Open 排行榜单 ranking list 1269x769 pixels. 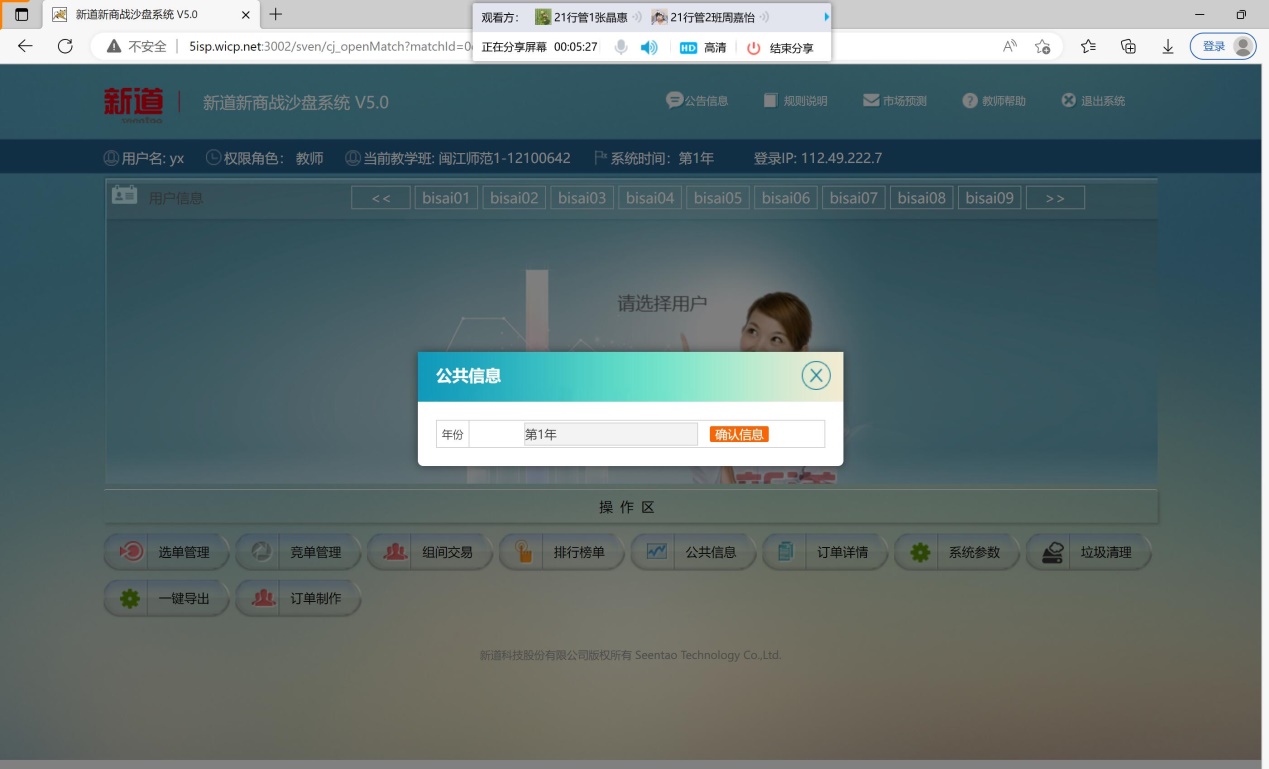pos(562,552)
